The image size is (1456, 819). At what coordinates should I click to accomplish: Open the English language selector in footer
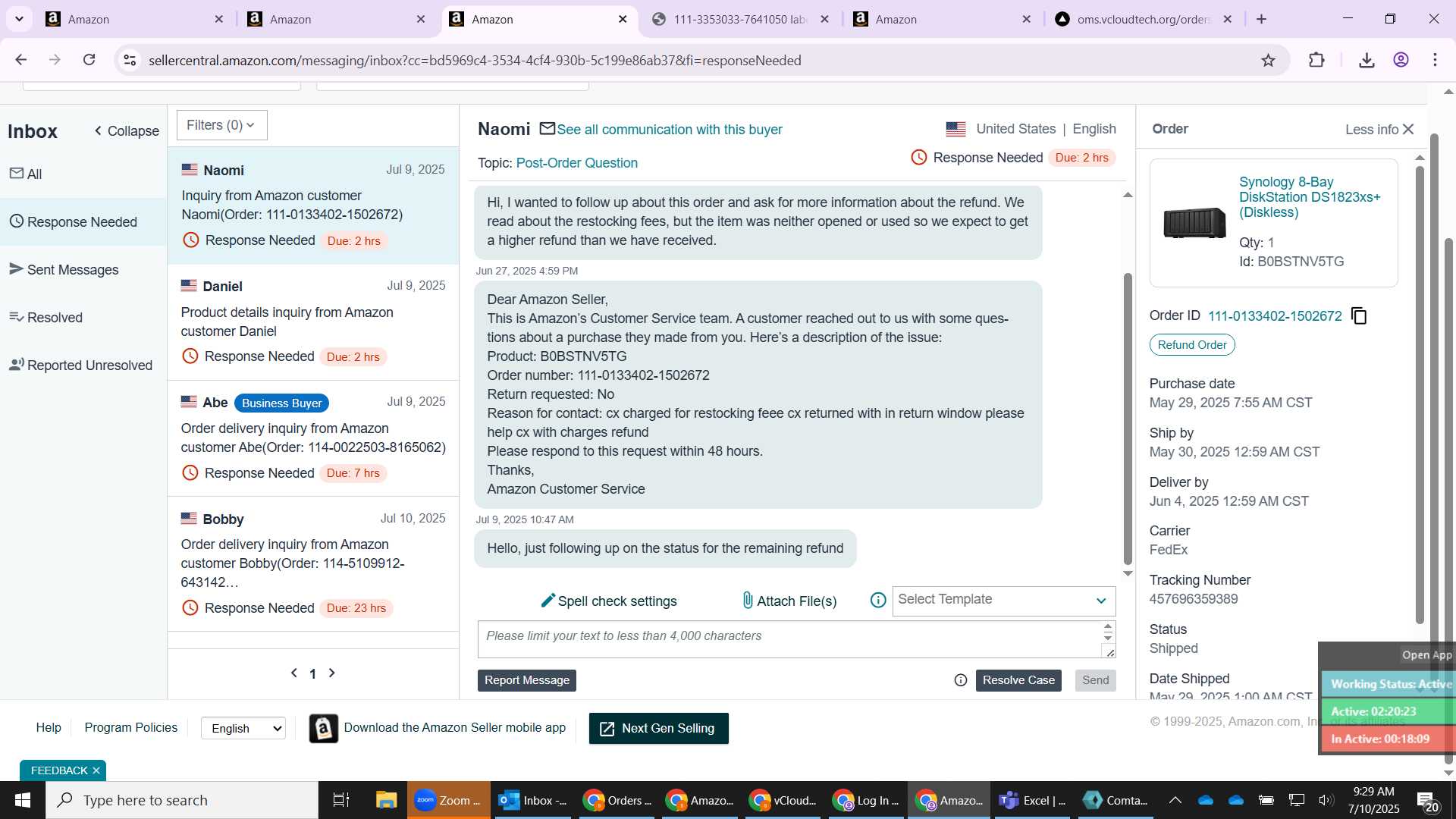click(x=243, y=728)
